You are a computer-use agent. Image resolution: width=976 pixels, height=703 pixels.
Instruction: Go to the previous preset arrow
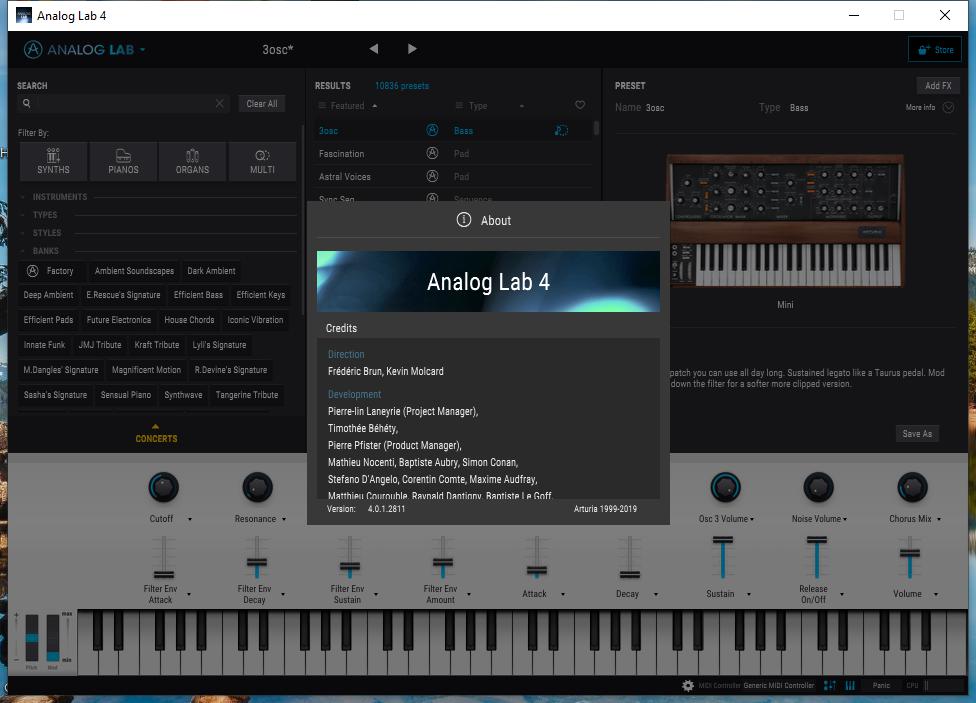pos(373,49)
